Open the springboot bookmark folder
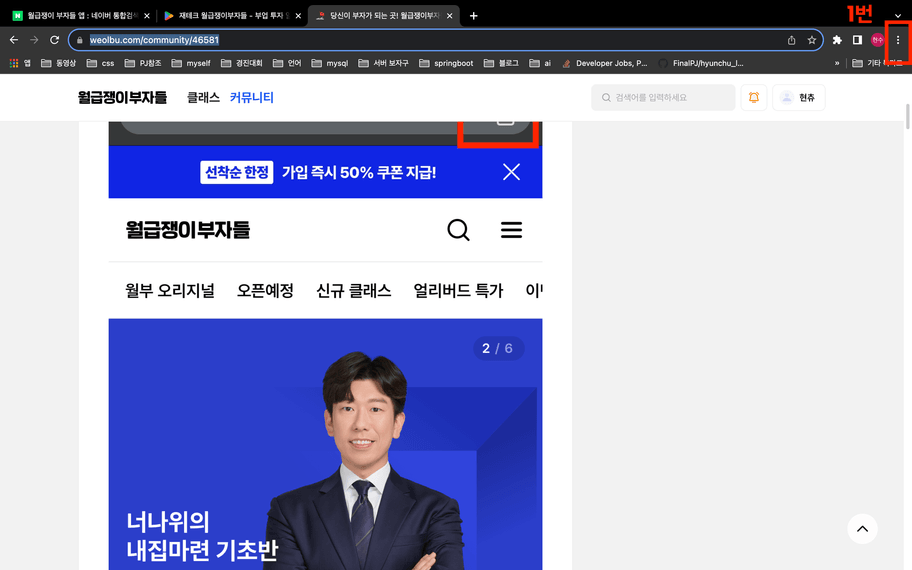 [446, 63]
